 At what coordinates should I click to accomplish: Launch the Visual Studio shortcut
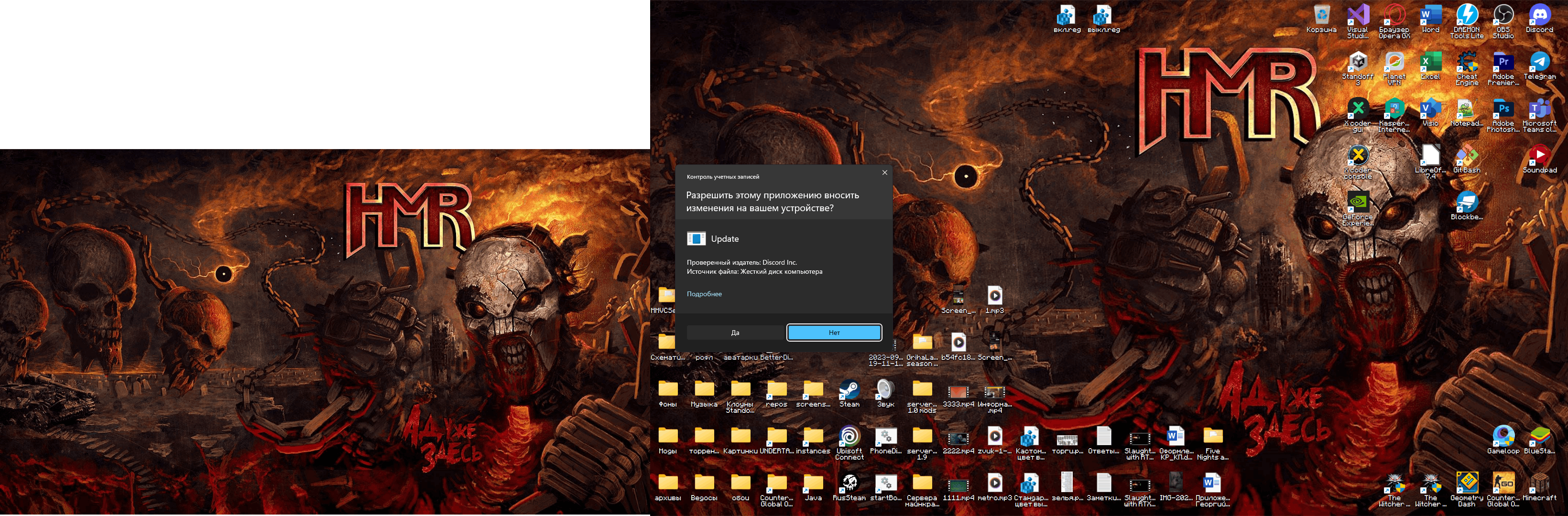1357,21
